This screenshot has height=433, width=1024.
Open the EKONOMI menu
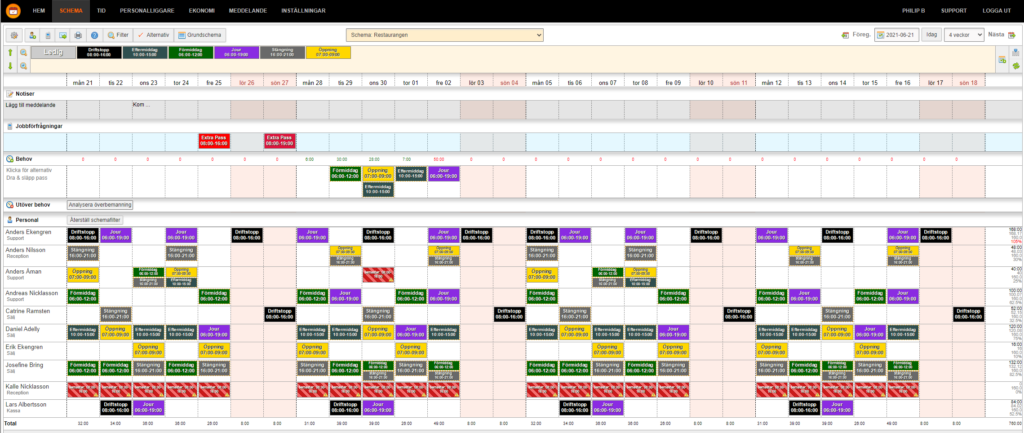click(201, 11)
